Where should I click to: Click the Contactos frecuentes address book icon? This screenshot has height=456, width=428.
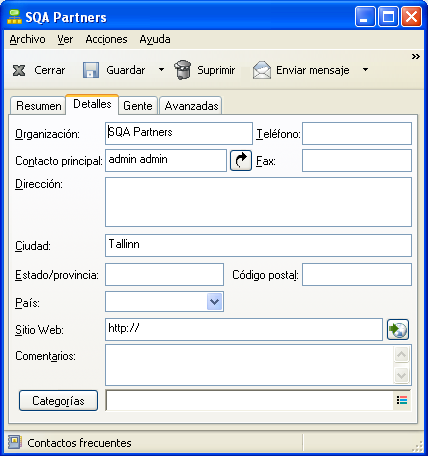[x=14, y=442]
